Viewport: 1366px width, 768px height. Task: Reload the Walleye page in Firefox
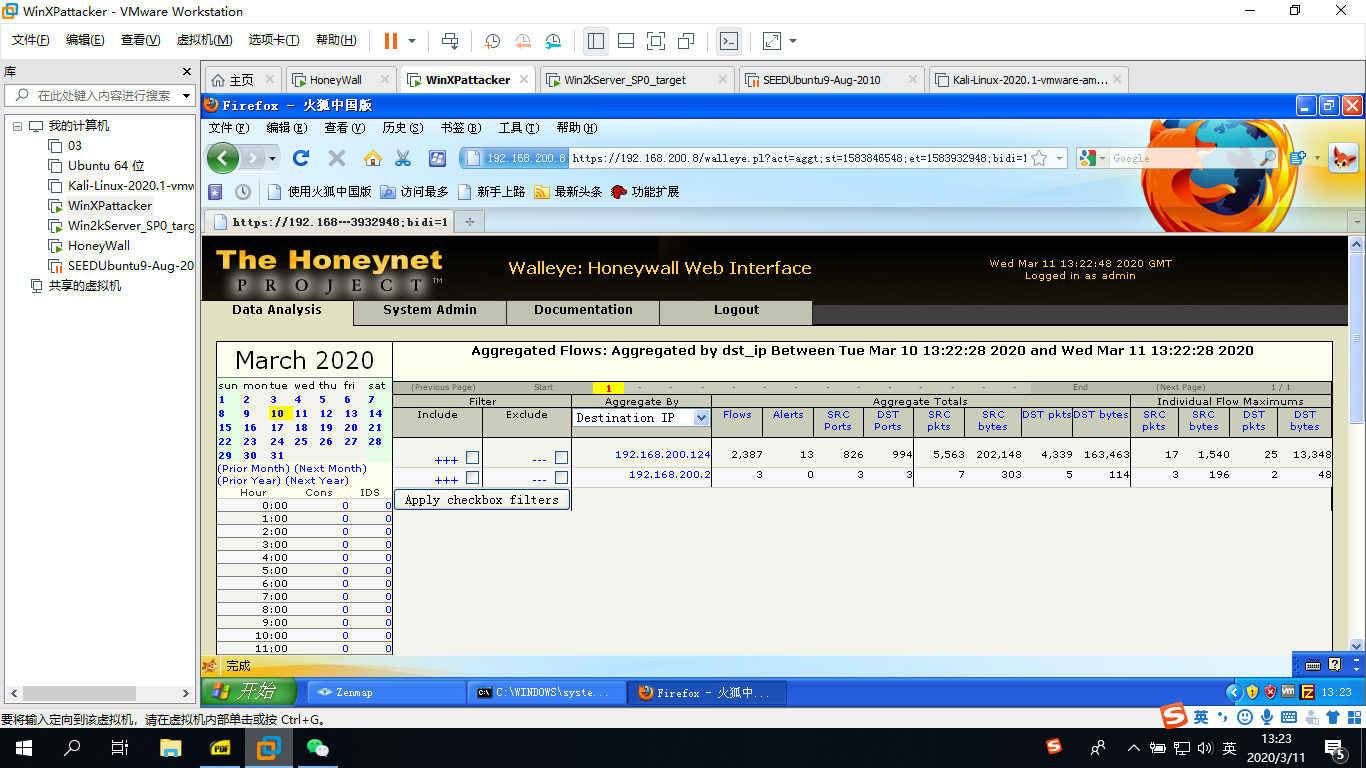point(301,158)
